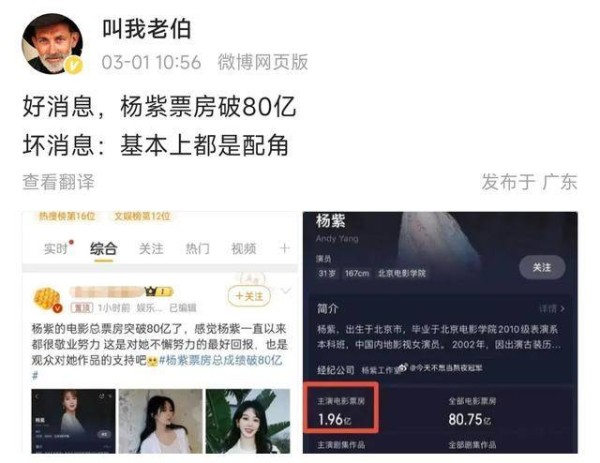Viewport: 600px width, 463px height.
Task: Toggle 关注 on the 杨紫 profile card
Action: point(542,267)
